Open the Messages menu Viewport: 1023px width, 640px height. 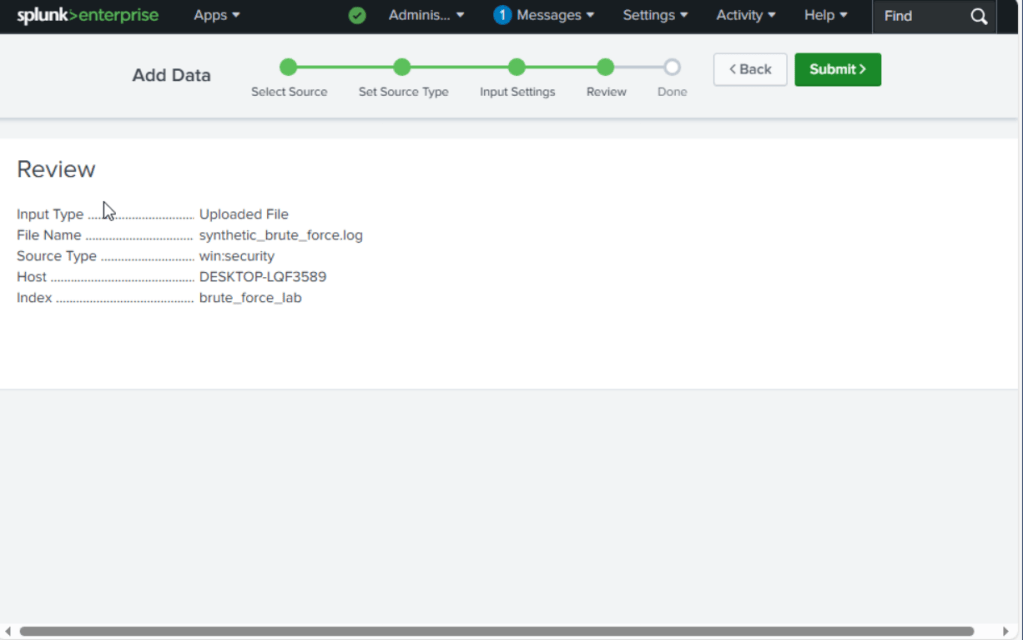pyautogui.click(x=555, y=16)
